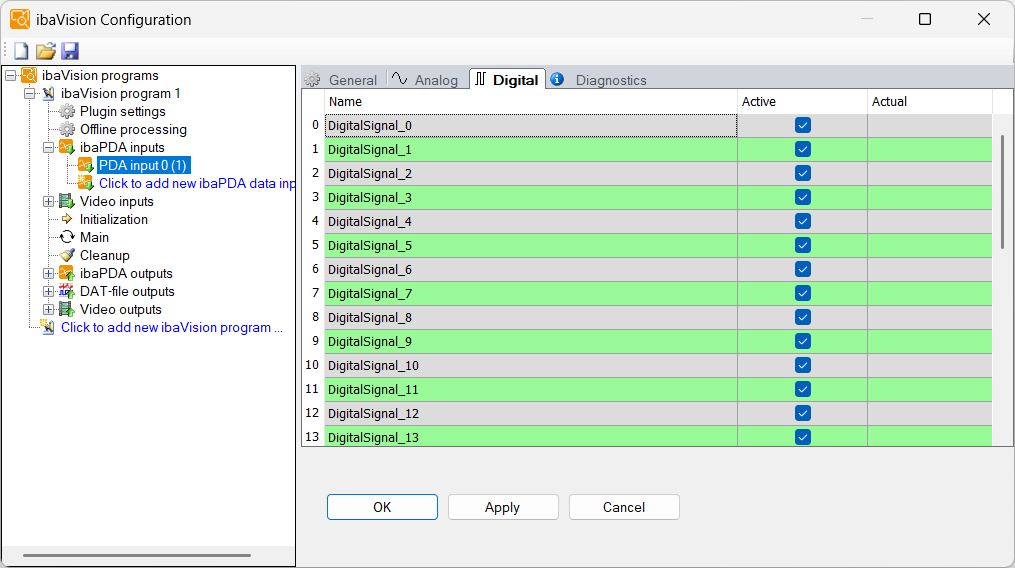Click the Plugin settings gear icon

(x=67, y=111)
